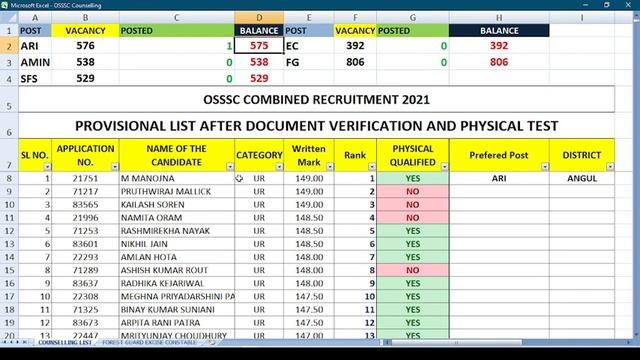Open the Rank column filter dropdown
The image size is (640, 360).
[x=372, y=167]
